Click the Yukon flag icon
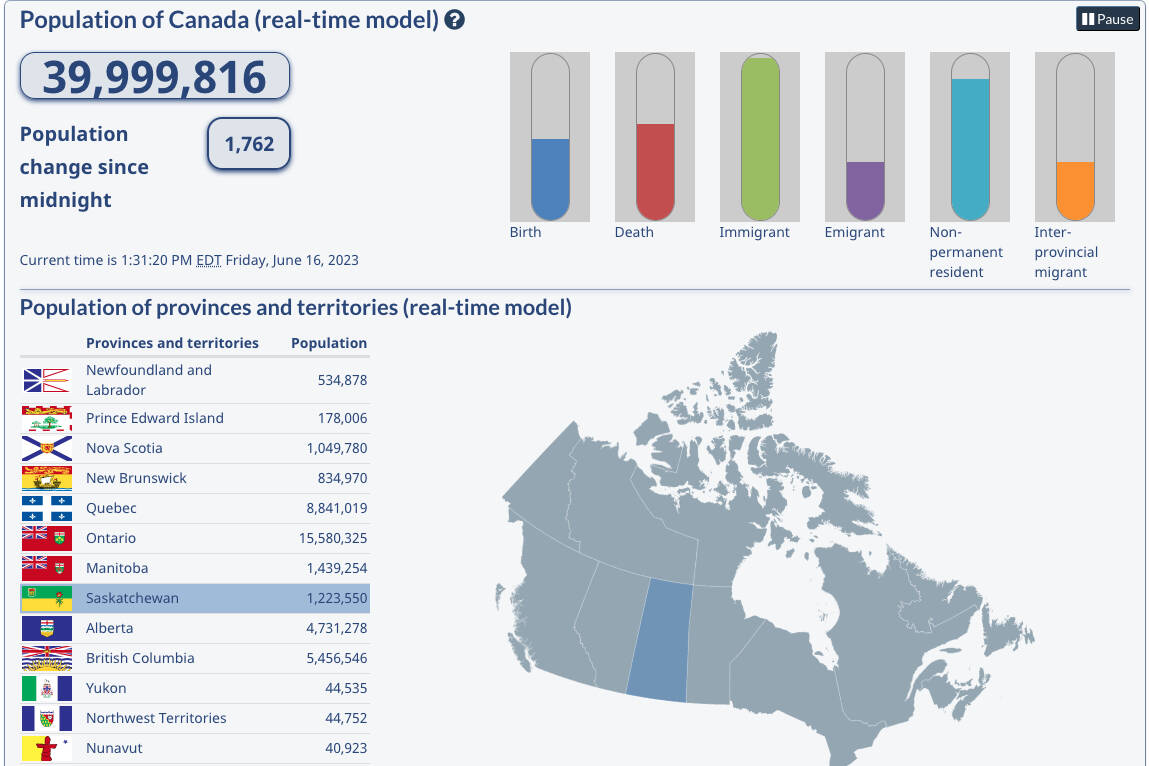 point(46,688)
